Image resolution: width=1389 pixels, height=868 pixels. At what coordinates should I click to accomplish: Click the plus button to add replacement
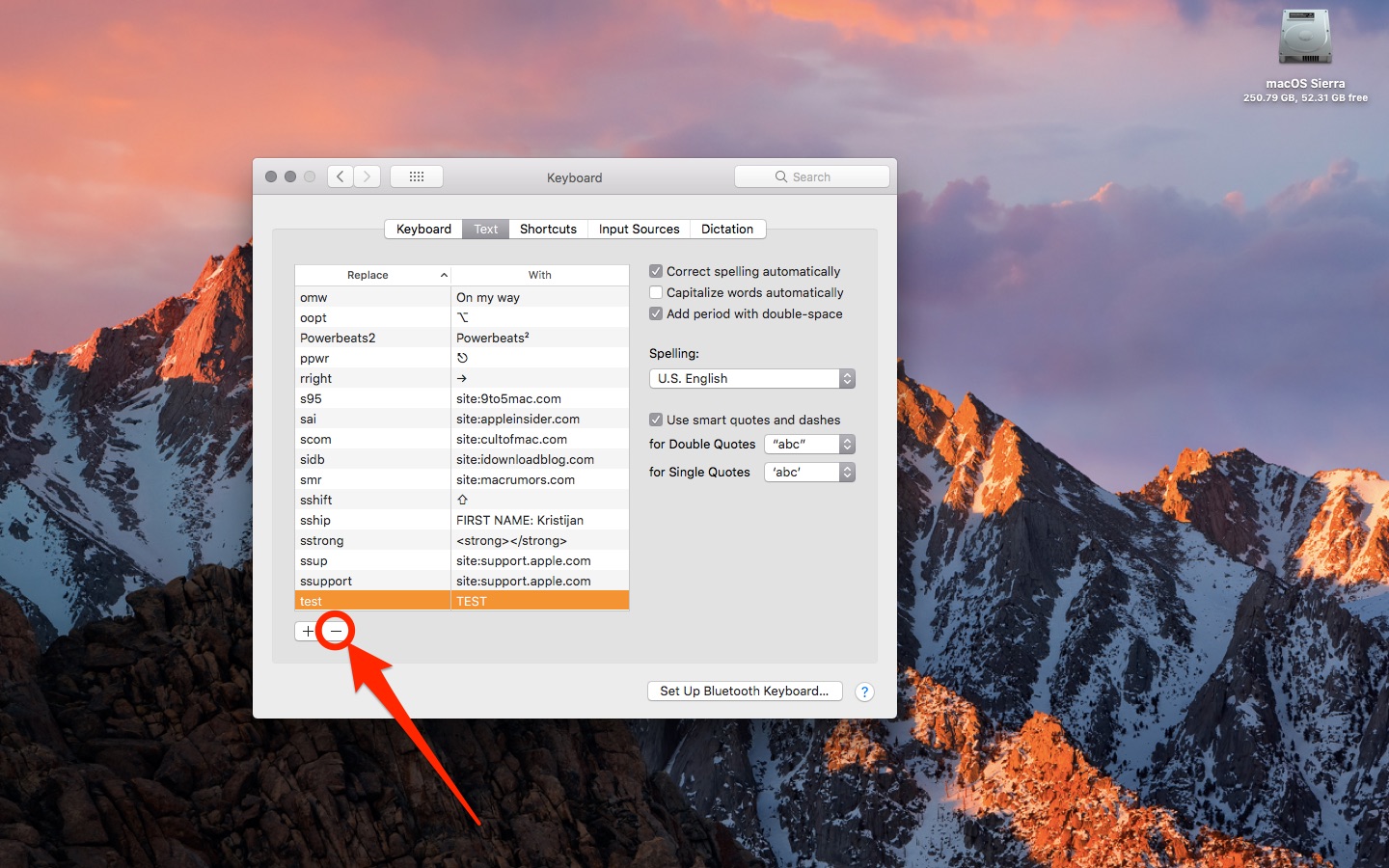coord(307,631)
